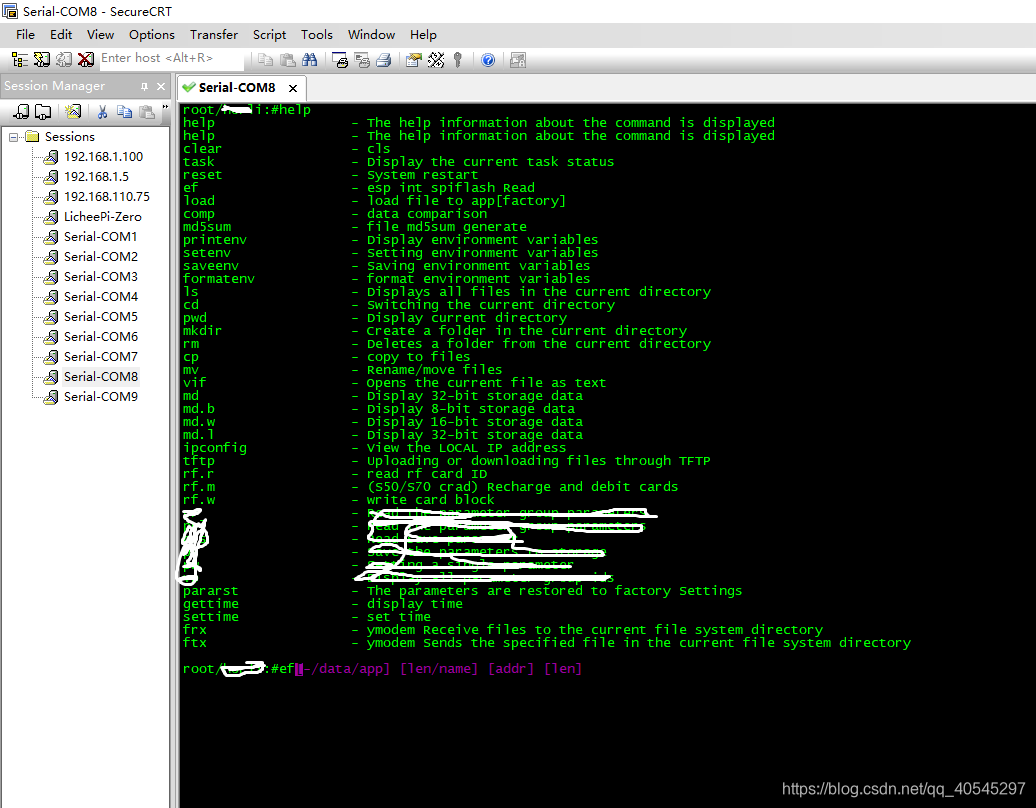This screenshot has width=1036, height=808.
Task: Click the main toolbar Paste icon
Action: tap(287, 60)
